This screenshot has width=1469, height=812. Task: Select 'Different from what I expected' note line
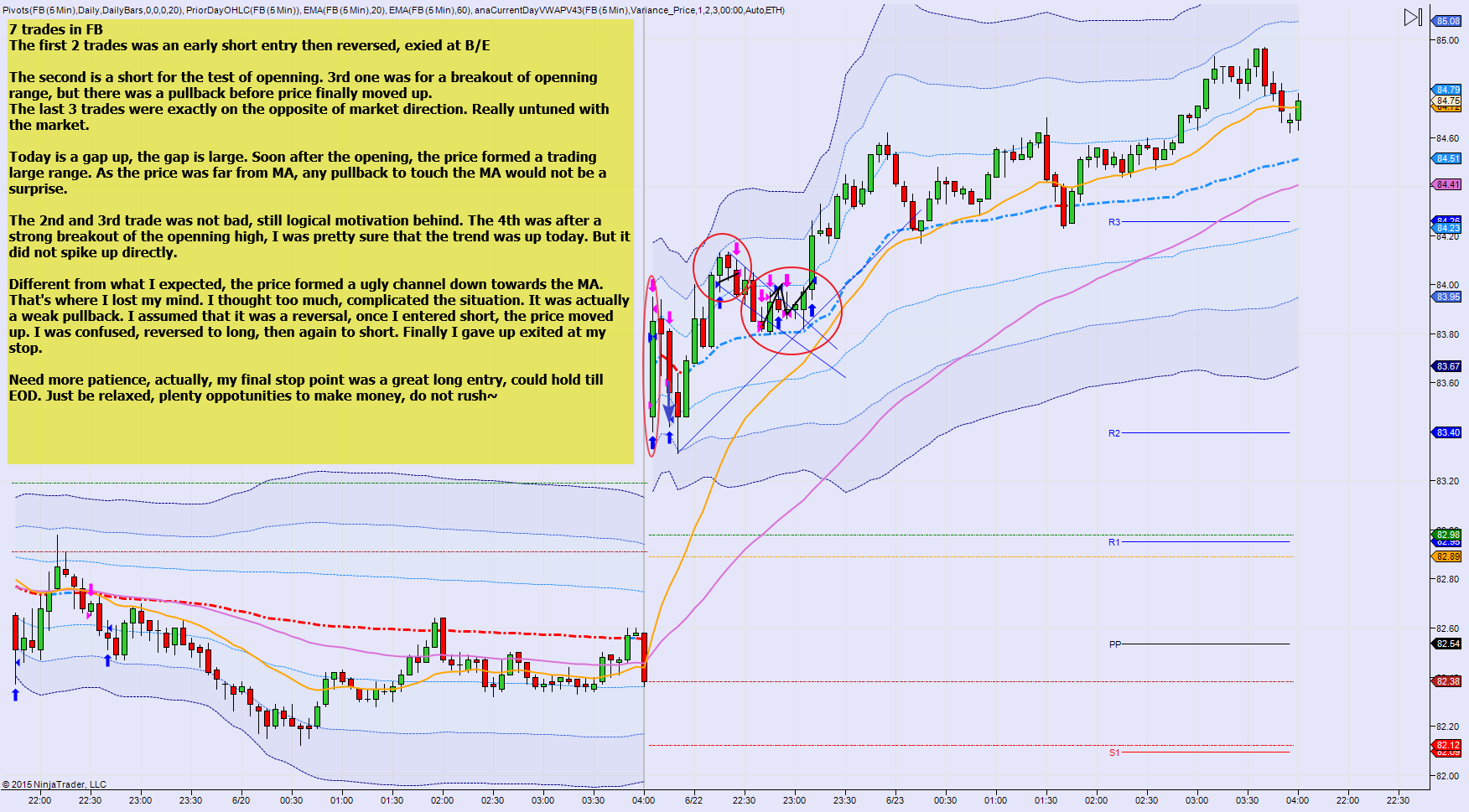click(x=306, y=284)
